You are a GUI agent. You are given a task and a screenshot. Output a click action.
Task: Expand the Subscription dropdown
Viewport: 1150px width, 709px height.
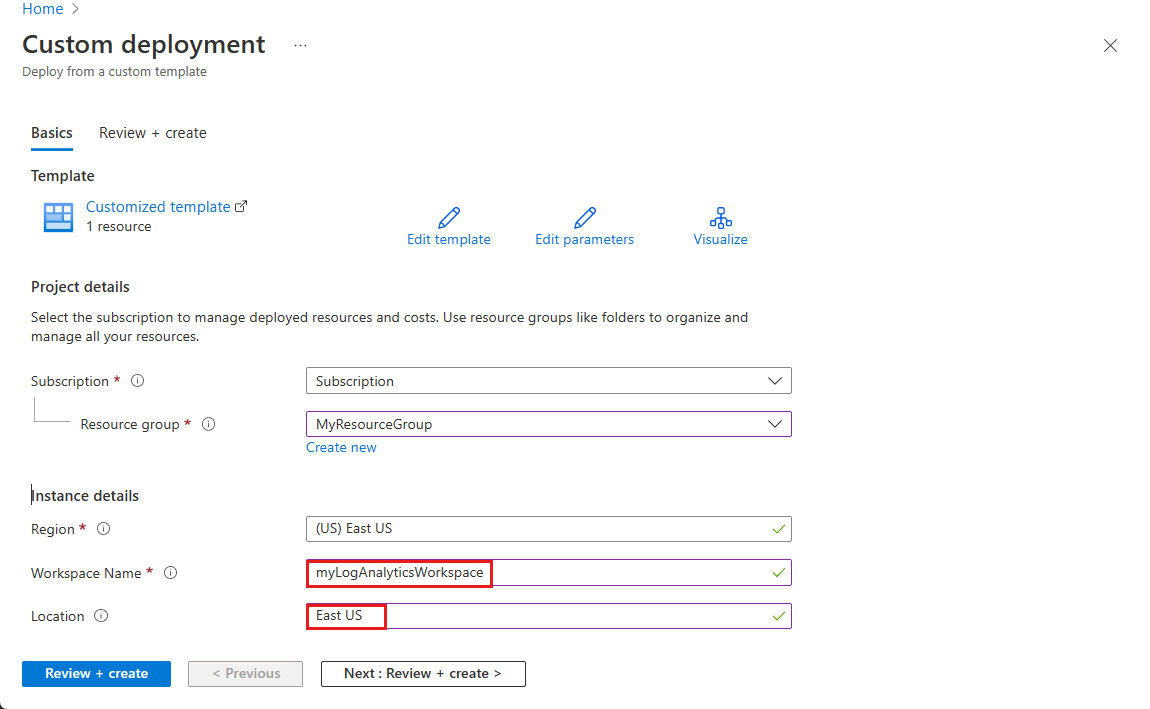coord(548,381)
